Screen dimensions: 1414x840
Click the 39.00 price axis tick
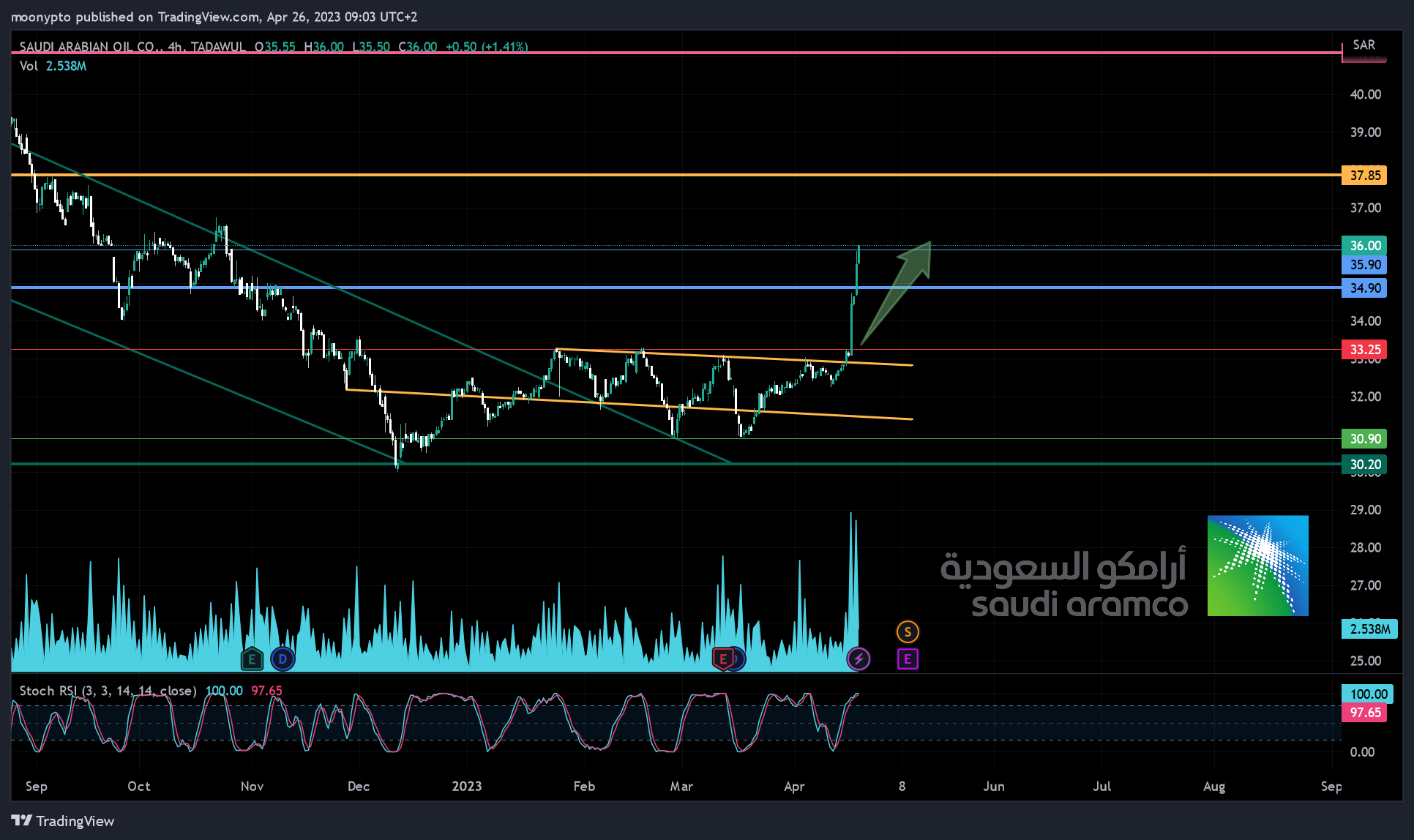(x=1365, y=132)
